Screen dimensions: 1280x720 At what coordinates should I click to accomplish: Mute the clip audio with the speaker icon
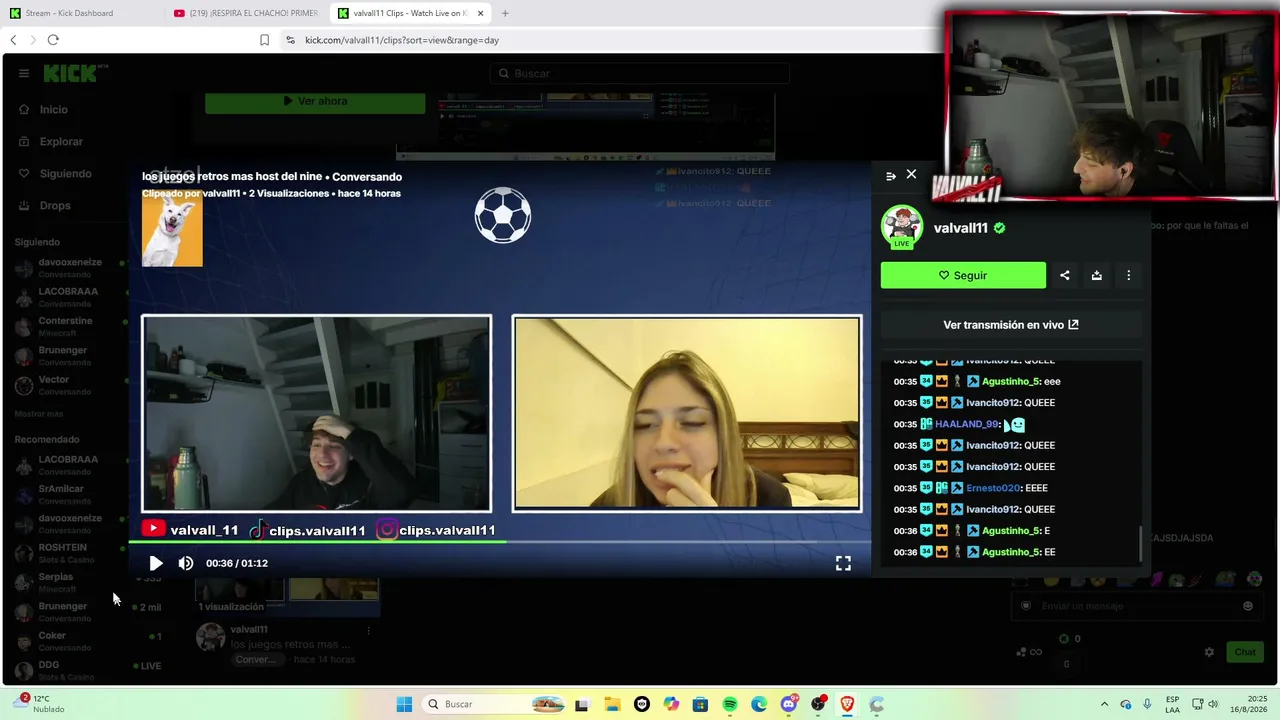[186, 563]
